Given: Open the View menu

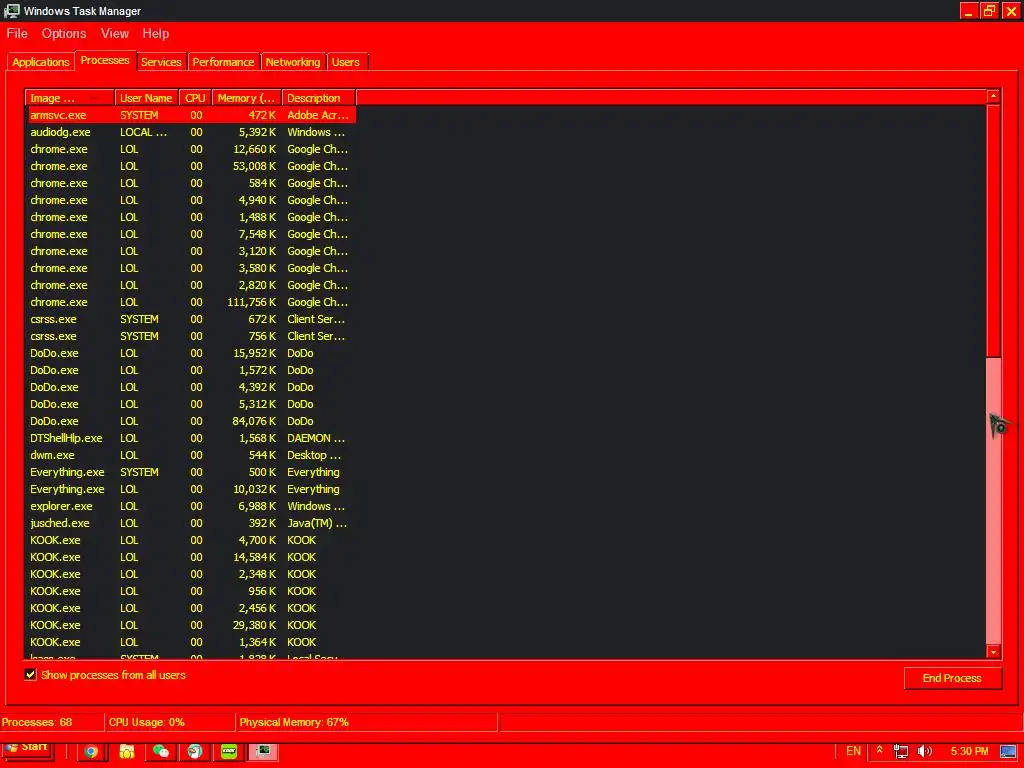Looking at the screenshot, I should point(114,33).
